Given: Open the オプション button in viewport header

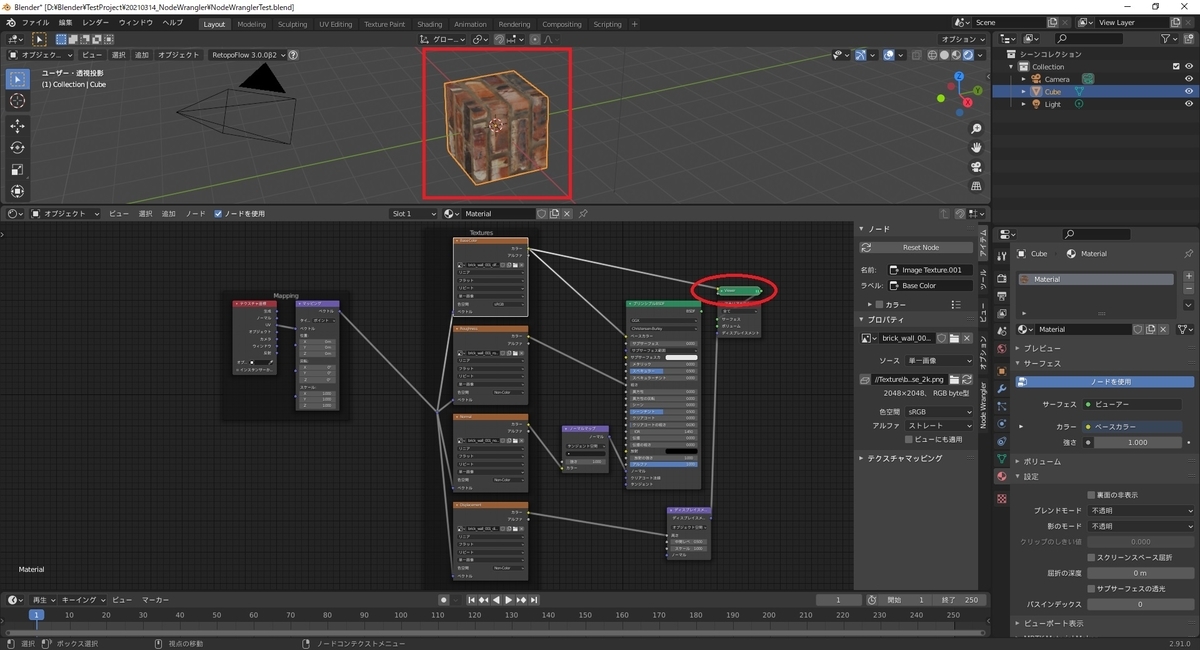Looking at the screenshot, I should [x=964, y=39].
